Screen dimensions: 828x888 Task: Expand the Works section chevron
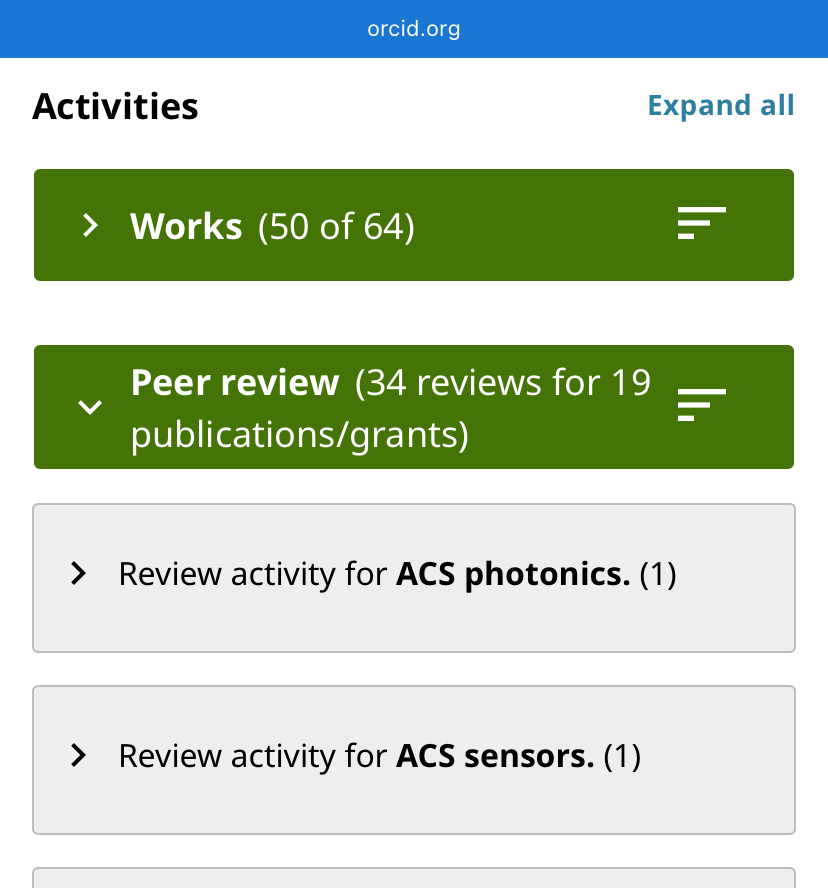coord(90,225)
